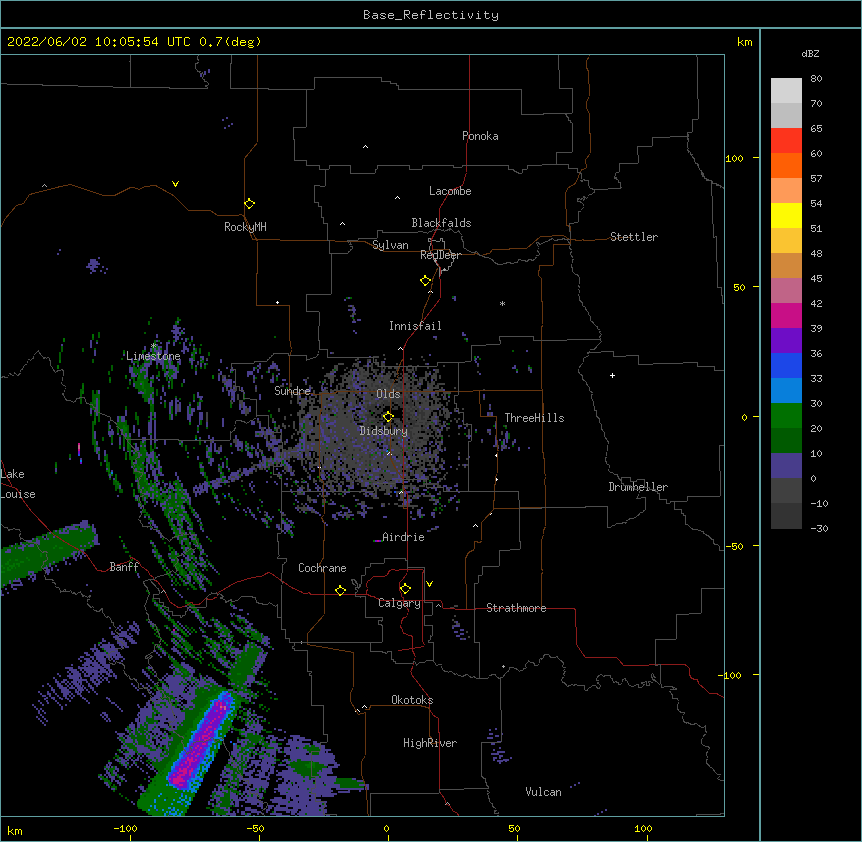
Task: Click the Lacombe label
Action: point(450,191)
